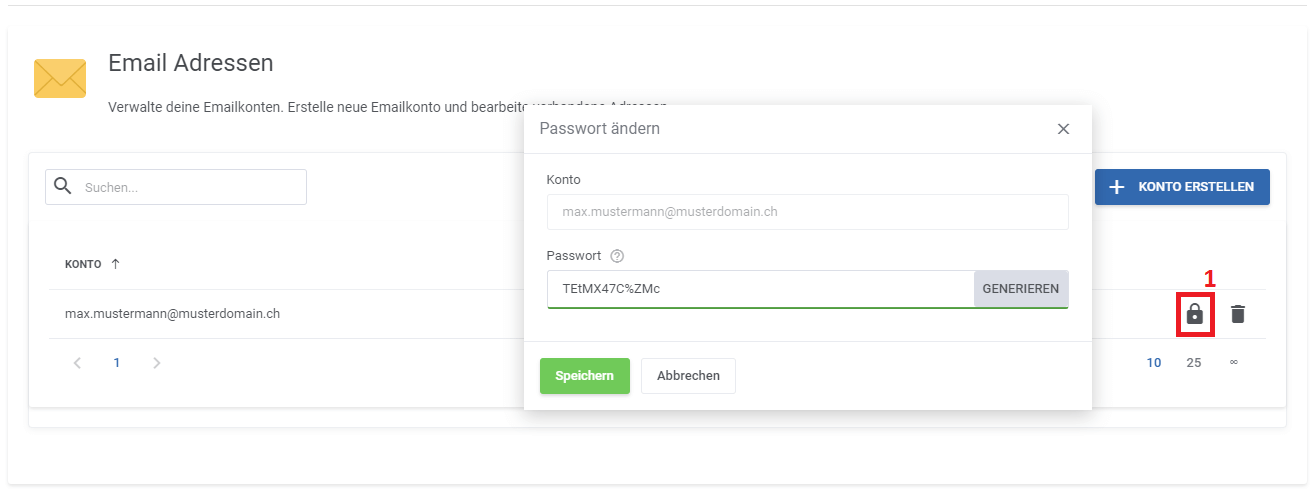Click the yellow envelope Email icon

click(x=60, y=78)
